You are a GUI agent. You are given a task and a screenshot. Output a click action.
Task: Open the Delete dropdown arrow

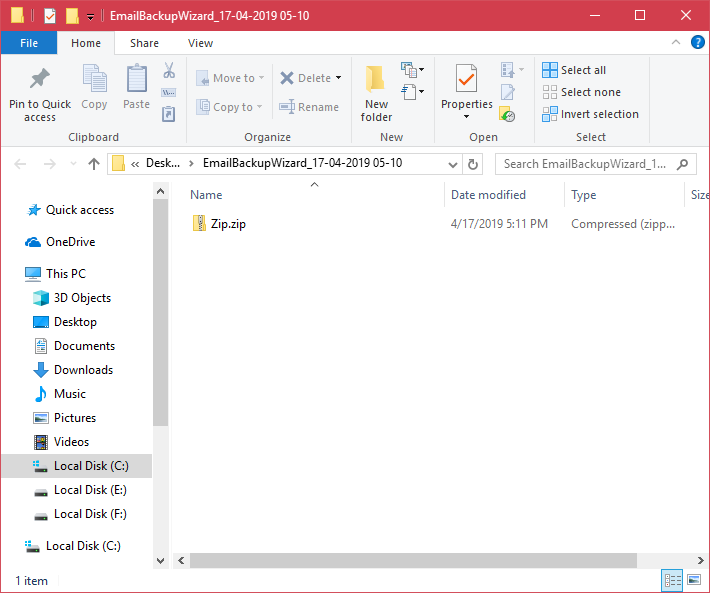338,78
